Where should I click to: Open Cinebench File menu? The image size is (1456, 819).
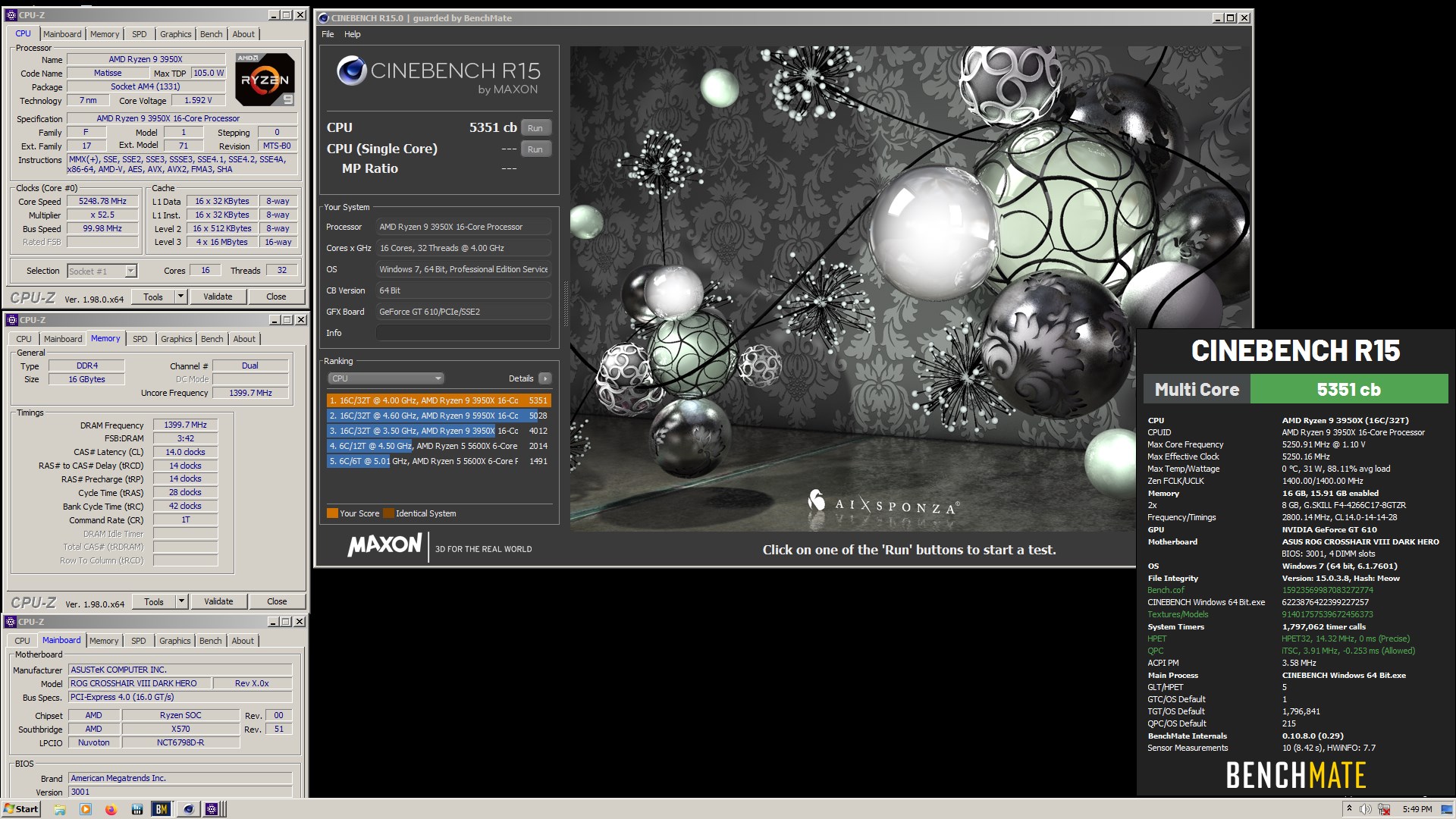[x=328, y=34]
